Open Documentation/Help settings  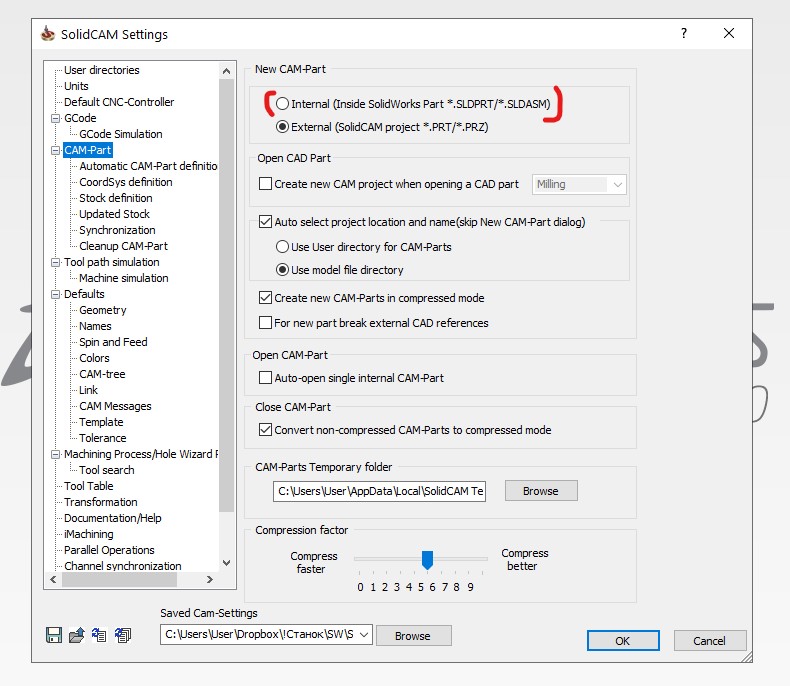tap(113, 518)
